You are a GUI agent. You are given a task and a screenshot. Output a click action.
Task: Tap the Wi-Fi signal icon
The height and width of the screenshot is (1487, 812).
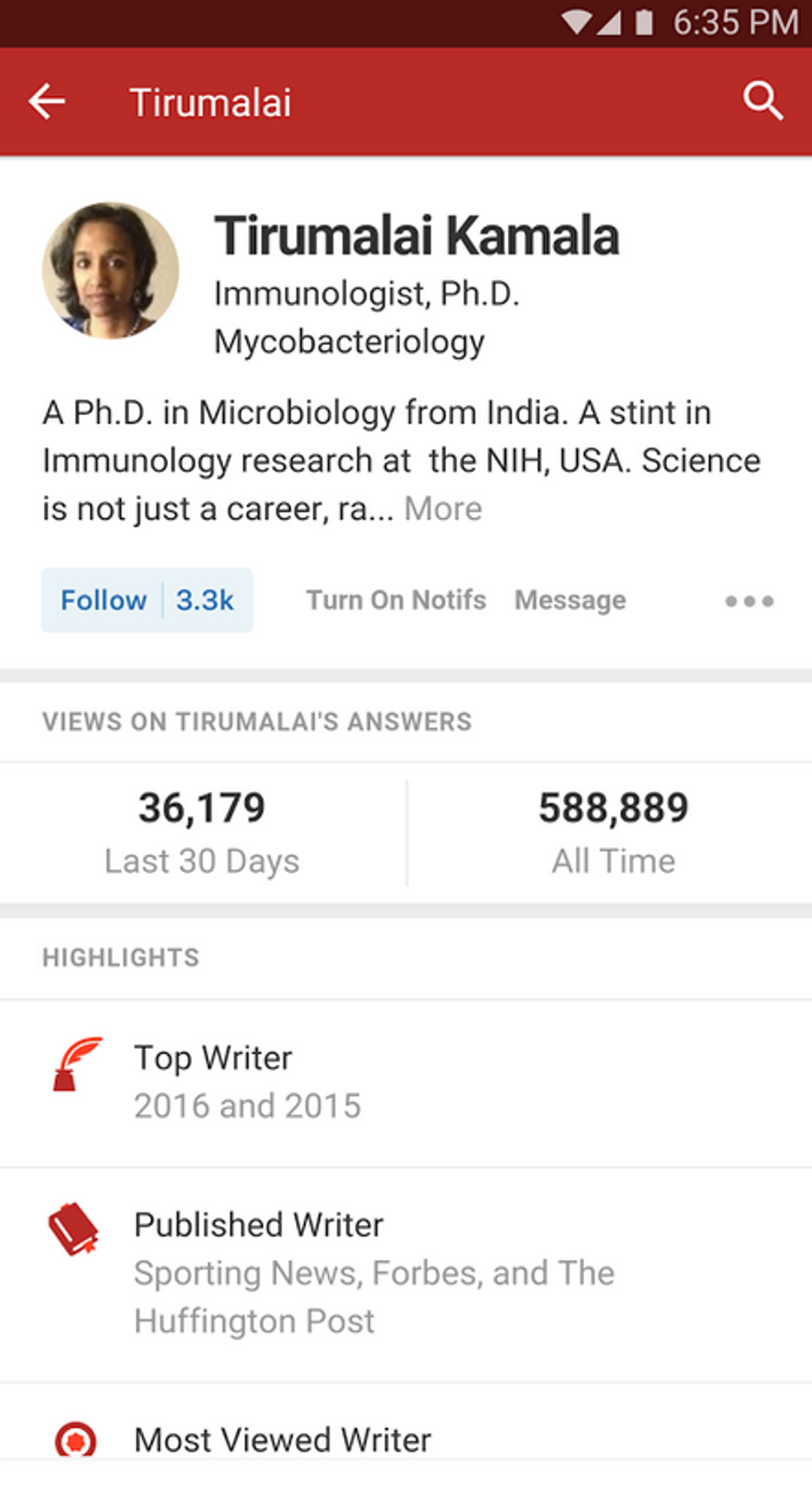click(575, 22)
